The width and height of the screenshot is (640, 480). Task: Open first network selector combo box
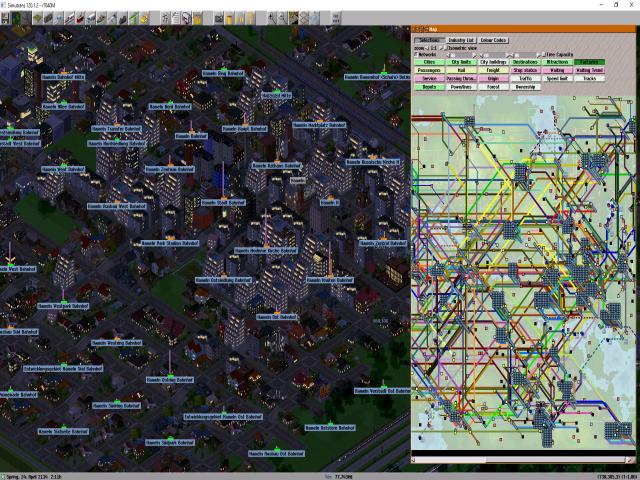pos(461,55)
